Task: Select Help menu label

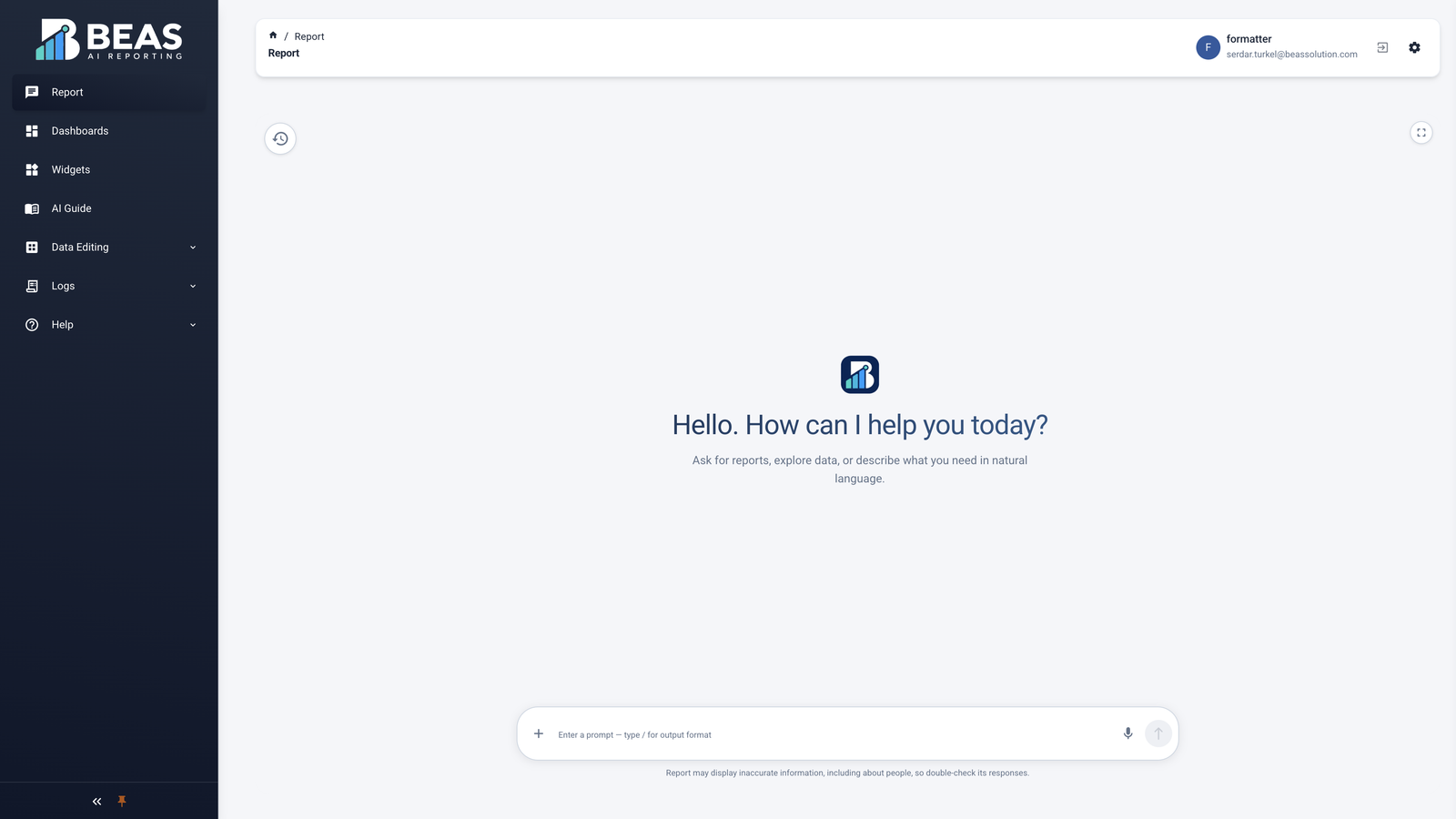Action: pyautogui.click(x=62, y=325)
